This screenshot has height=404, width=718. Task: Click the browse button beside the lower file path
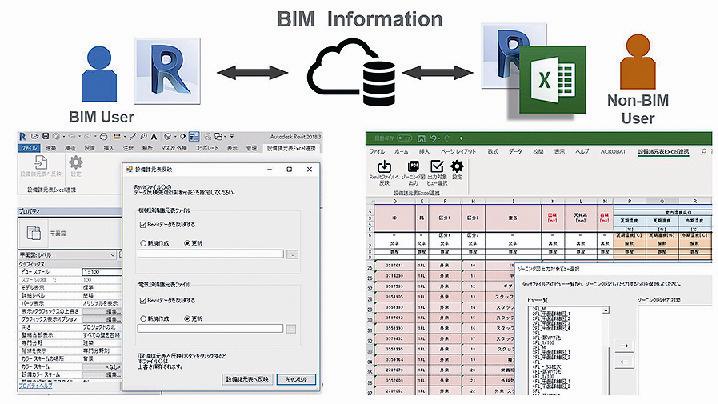tap(291, 328)
